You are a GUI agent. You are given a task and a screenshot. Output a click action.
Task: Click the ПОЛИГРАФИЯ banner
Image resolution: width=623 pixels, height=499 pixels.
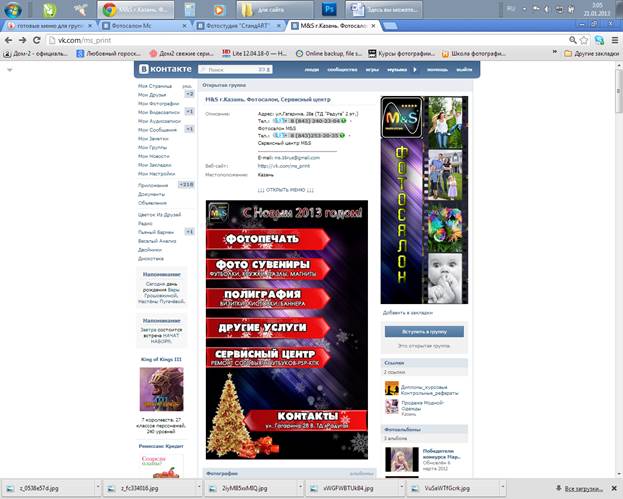(x=268, y=298)
